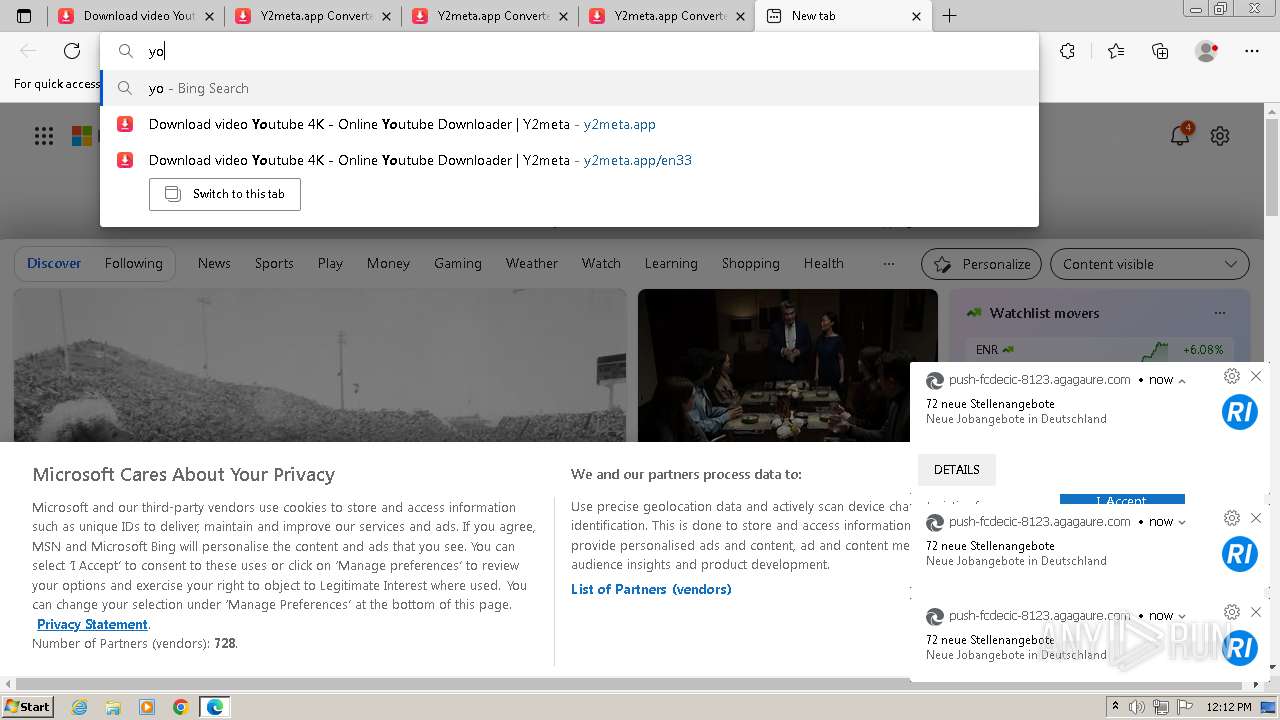
Task: Select the Discover feed tab
Action: click(54, 263)
